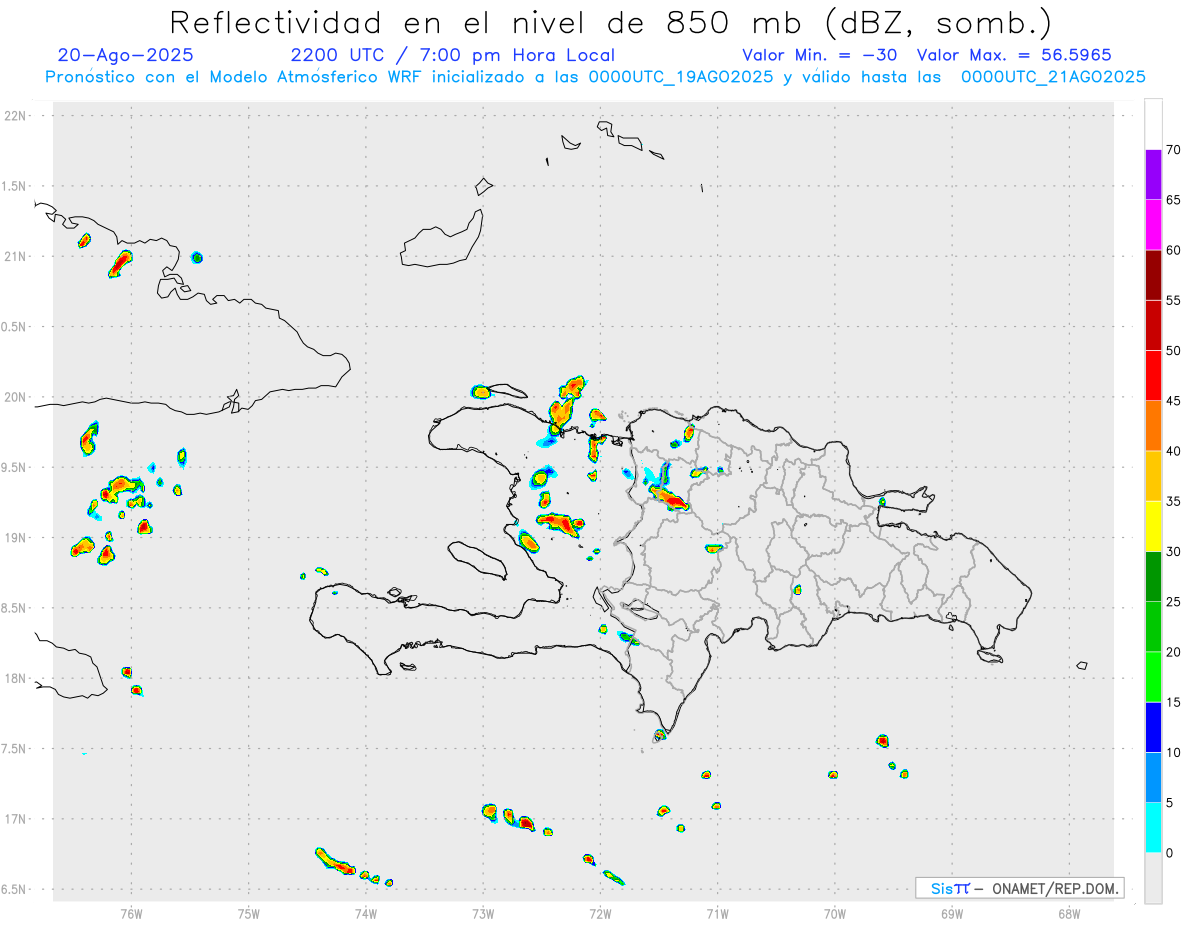Click the colorbar tick label '15'

click(1173, 702)
